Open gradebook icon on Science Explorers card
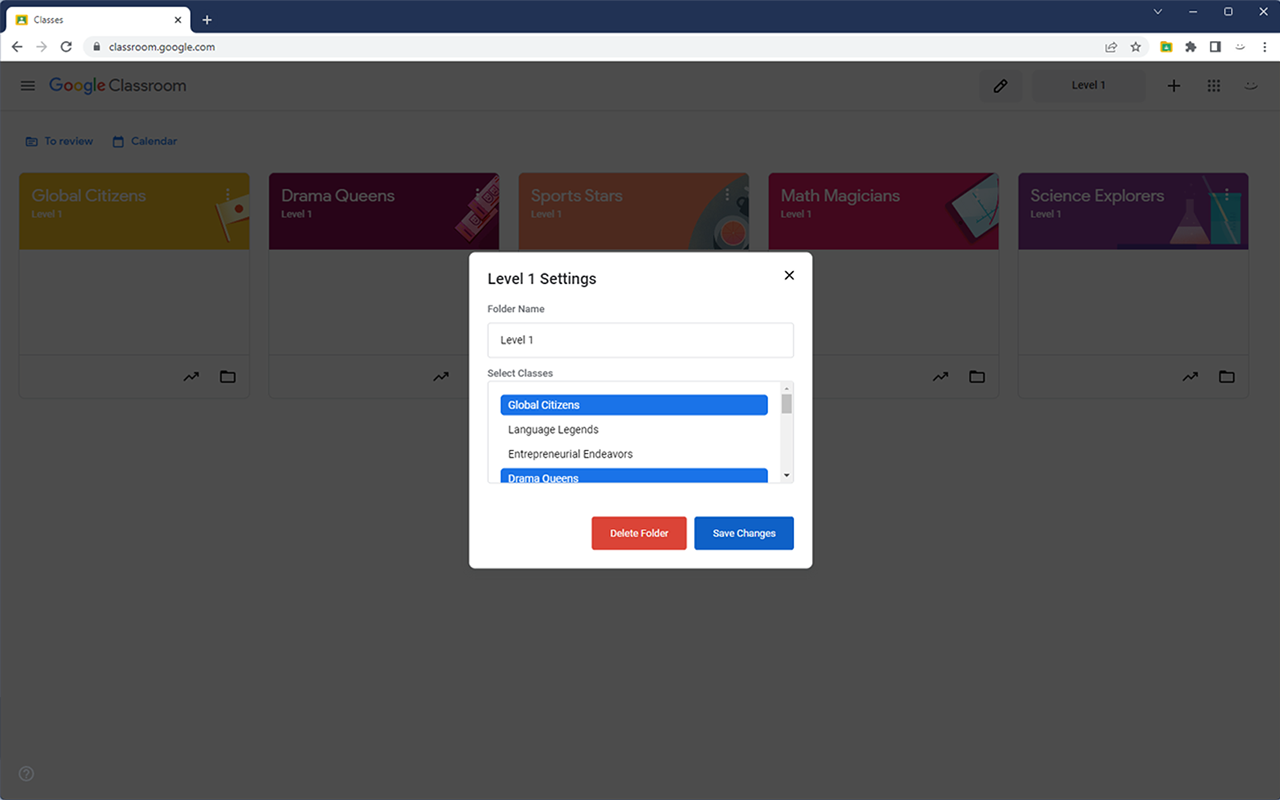The height and width of the screenshot is (800, 1280). click(x=1190, y=377)
